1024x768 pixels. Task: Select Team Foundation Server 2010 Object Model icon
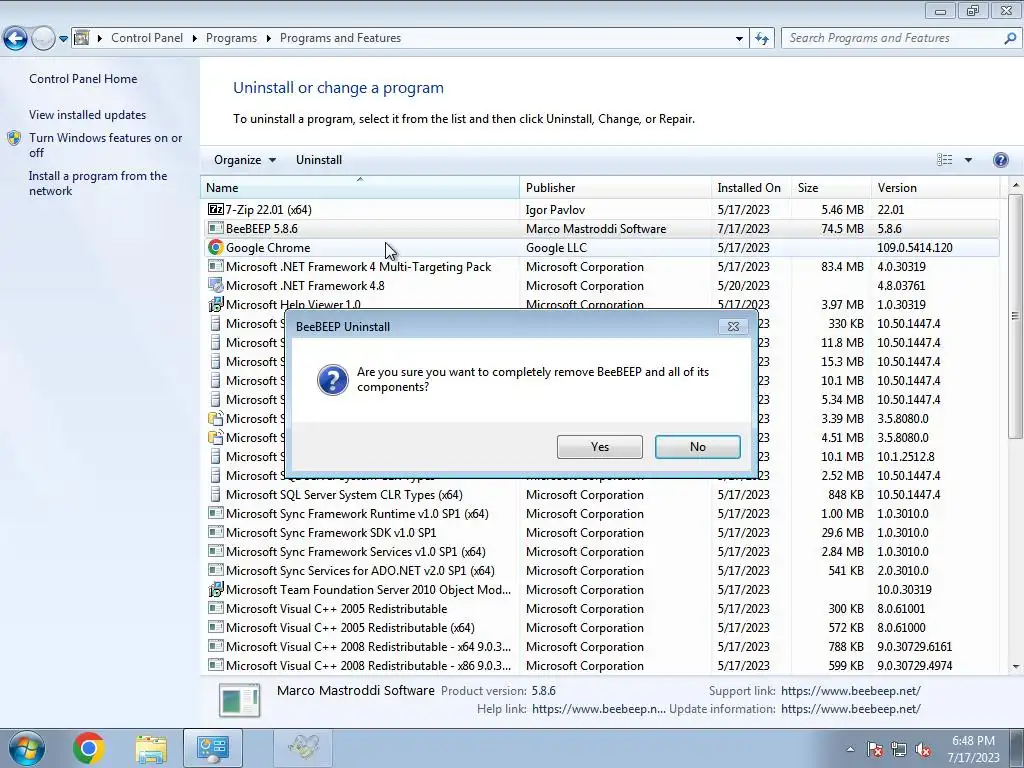click(215, 589)
